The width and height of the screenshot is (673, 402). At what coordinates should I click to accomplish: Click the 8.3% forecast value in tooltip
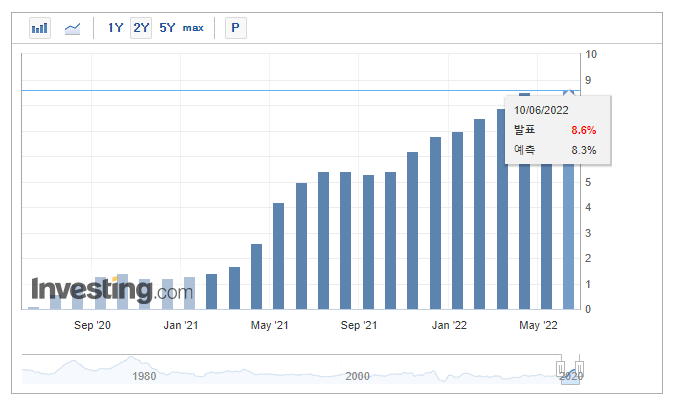tap(583, 150)
